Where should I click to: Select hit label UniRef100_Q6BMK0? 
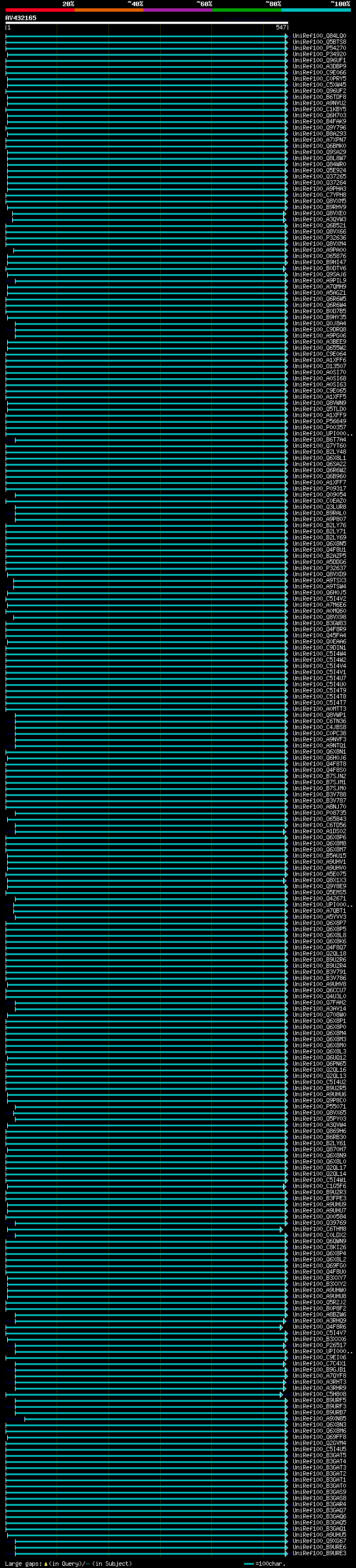tap(319, 146)
